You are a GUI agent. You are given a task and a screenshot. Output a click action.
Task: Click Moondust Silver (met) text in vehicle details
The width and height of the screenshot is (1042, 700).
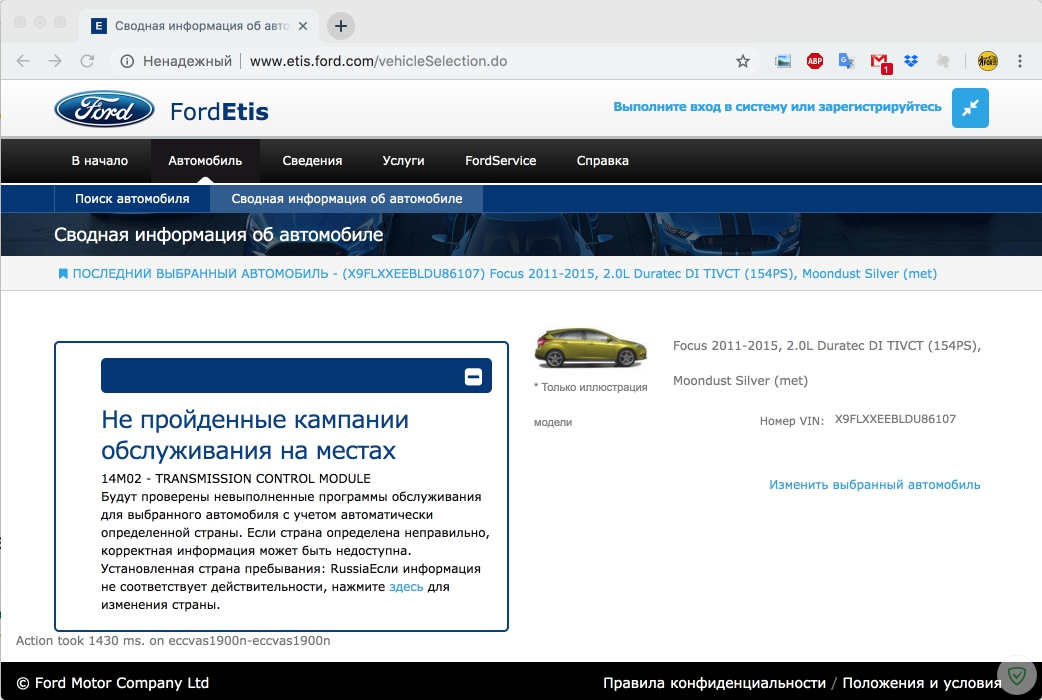click(x=740, y=381)
